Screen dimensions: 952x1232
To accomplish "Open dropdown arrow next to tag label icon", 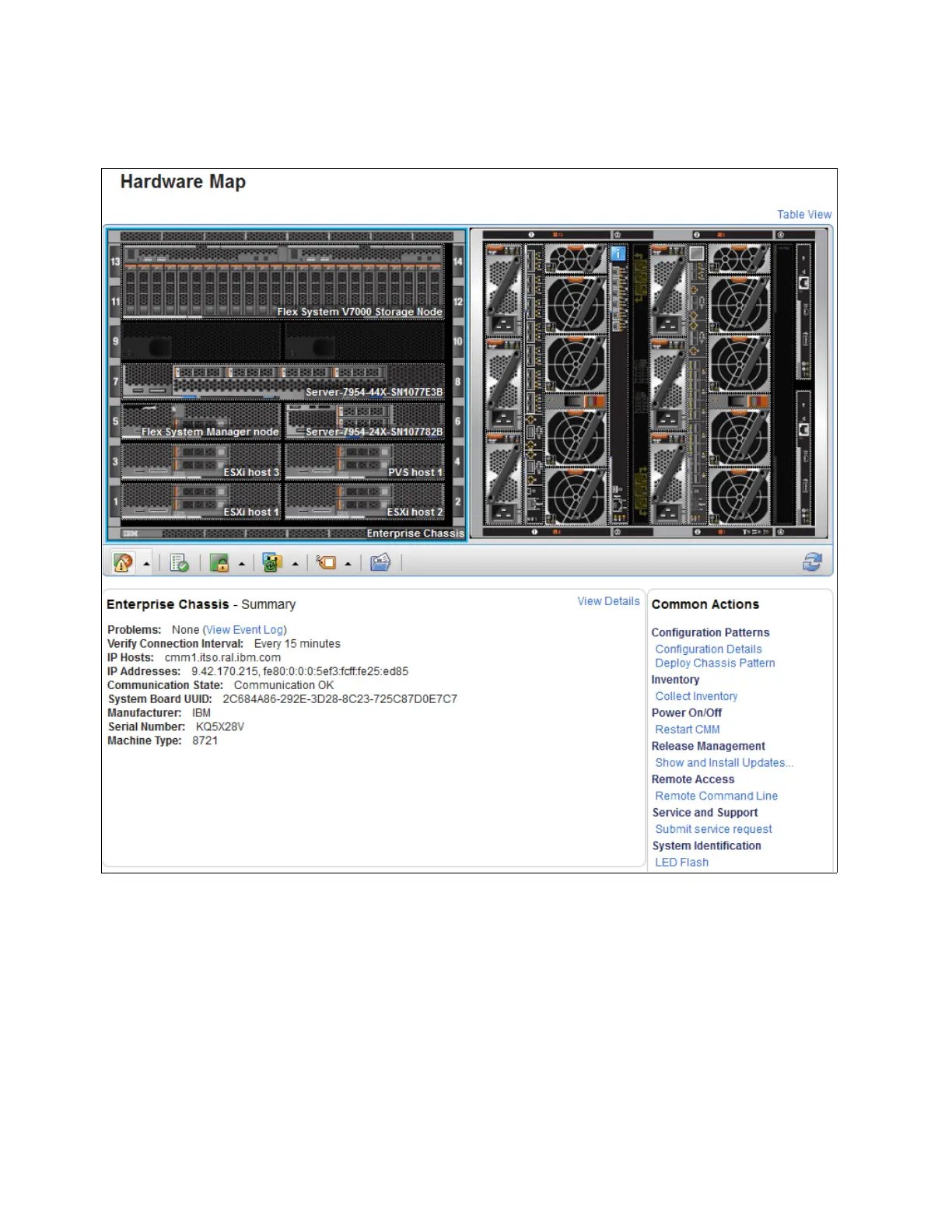I will pyautogui.click(x=348, y=564).
